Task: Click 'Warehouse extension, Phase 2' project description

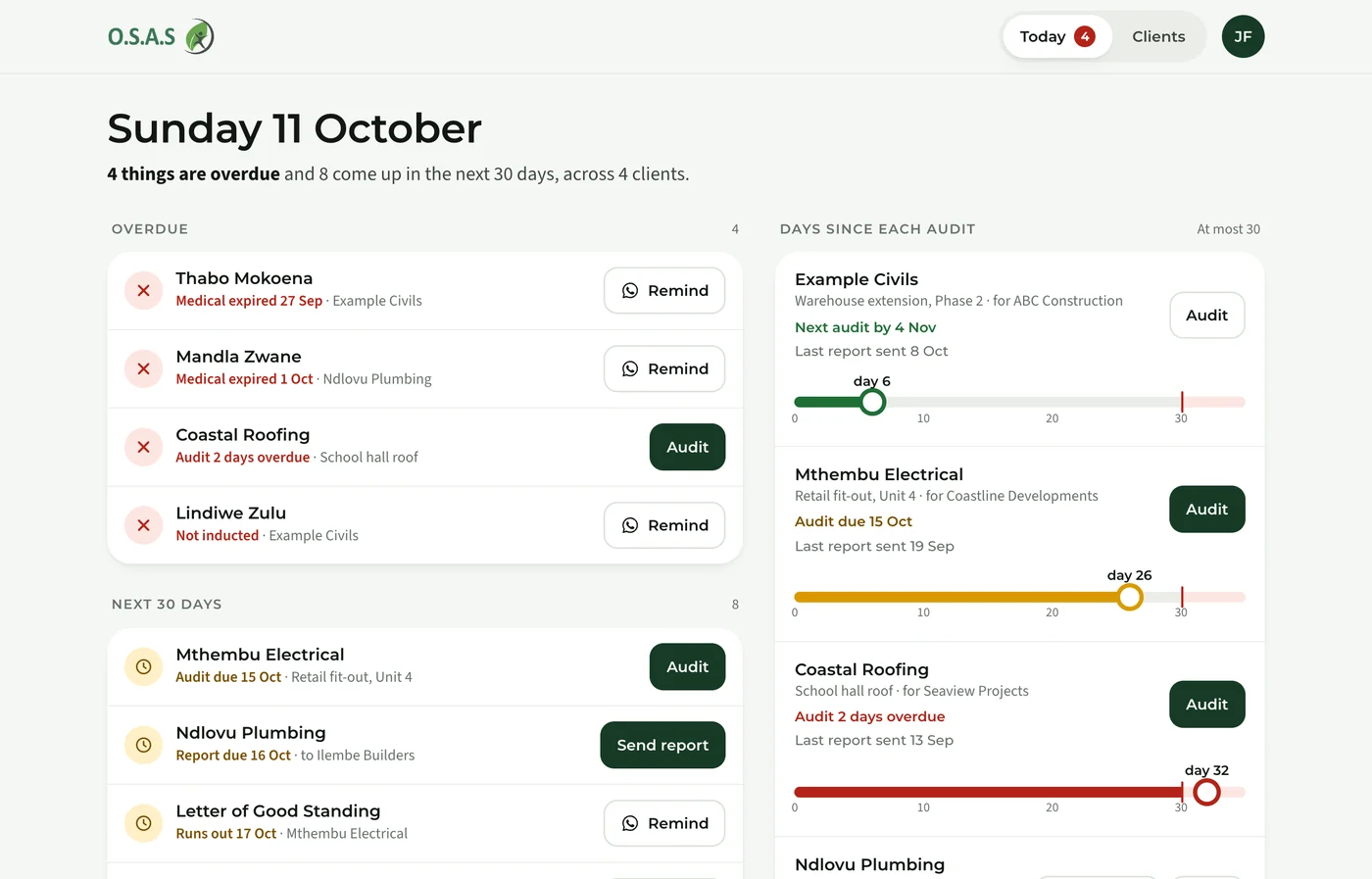Action: pyautogui.click(x=889, y=301)
